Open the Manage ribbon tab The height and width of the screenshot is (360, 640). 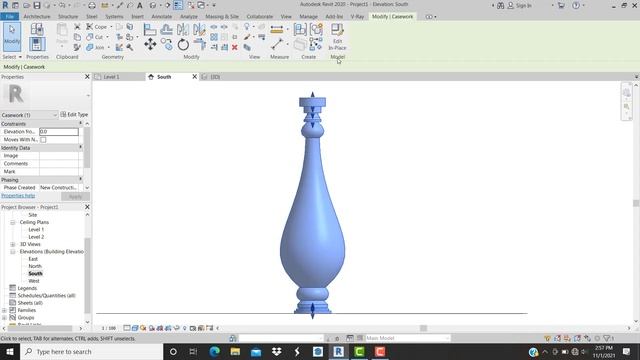[x=309, y=16]
